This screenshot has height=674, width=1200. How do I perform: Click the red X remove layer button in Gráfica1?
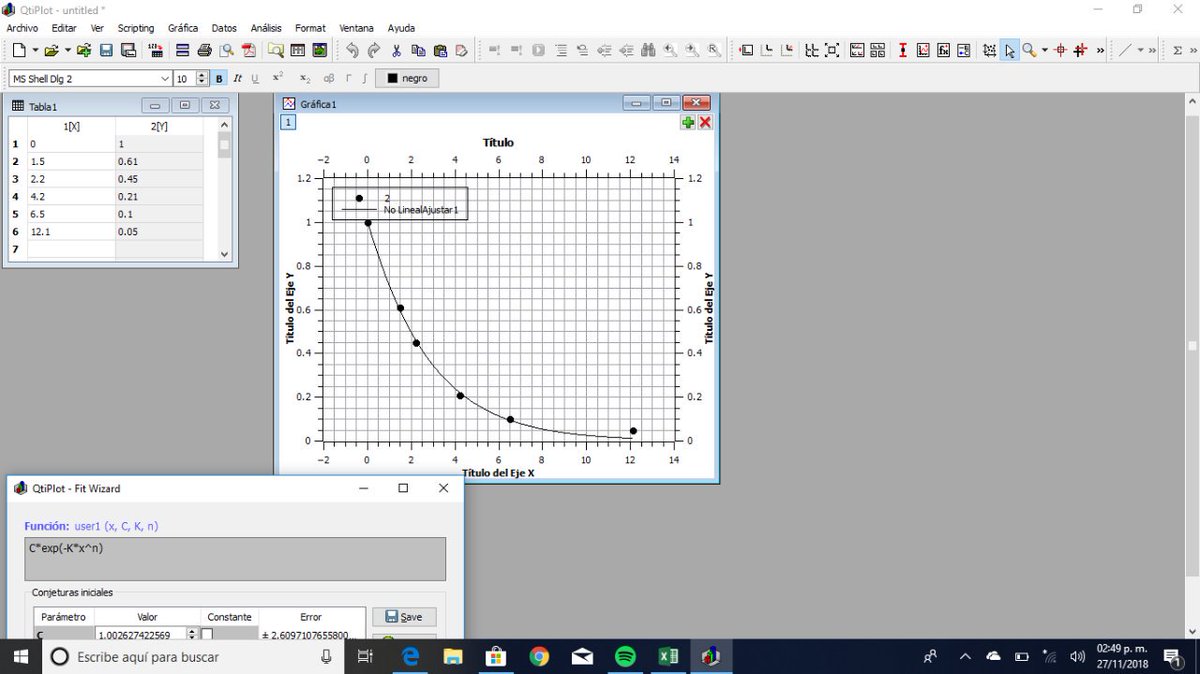point(705,122)
